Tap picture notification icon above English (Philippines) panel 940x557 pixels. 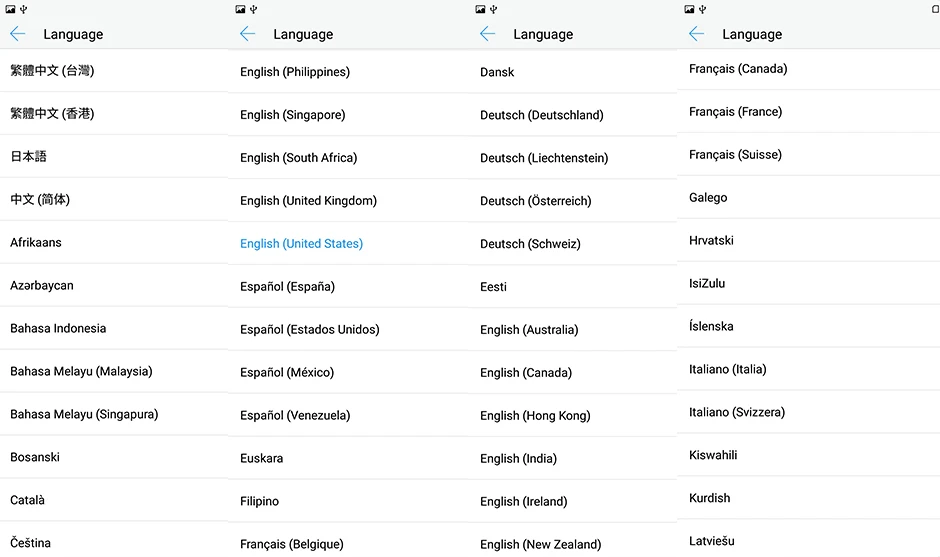(x=241, y=9)
